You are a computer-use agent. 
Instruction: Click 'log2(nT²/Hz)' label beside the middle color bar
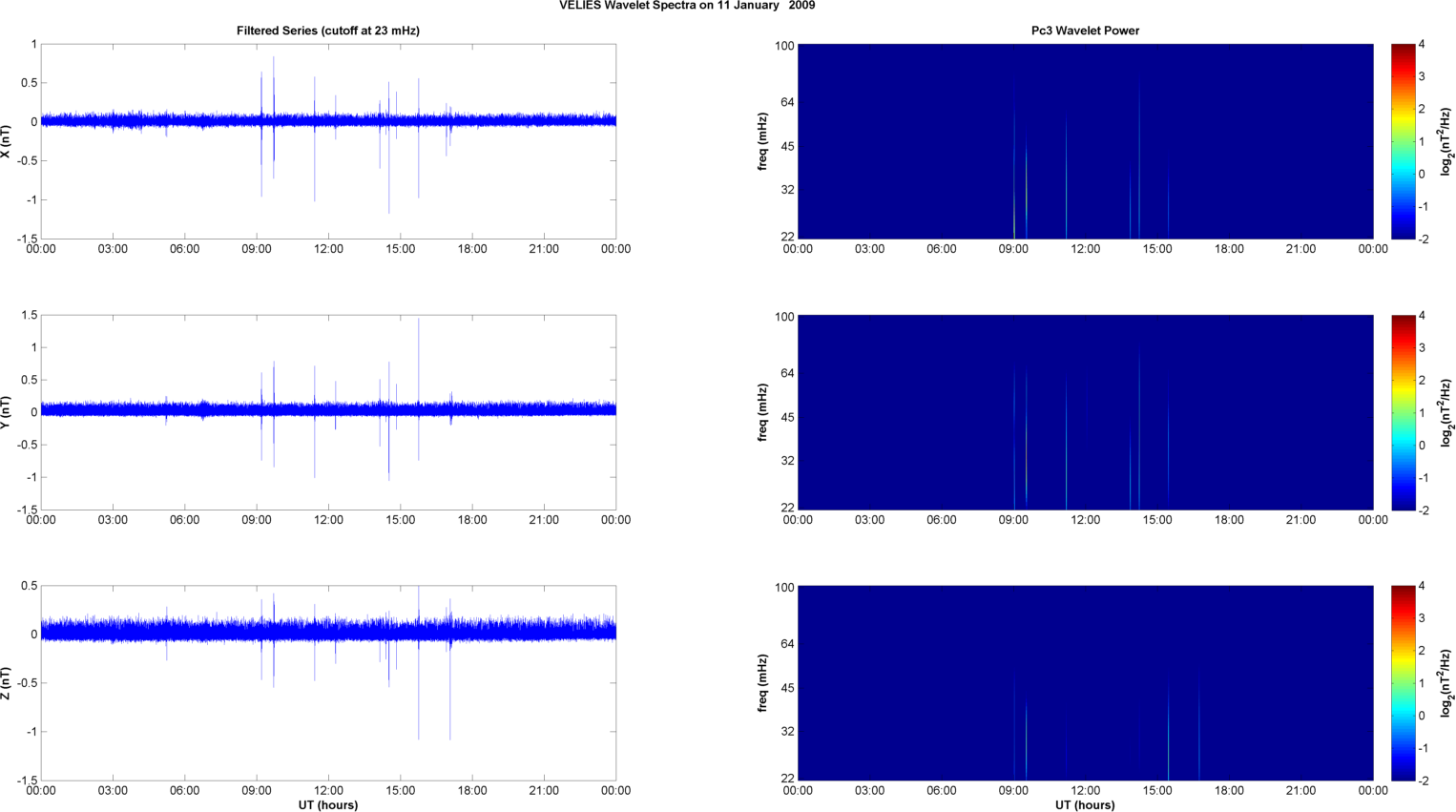(x=1447, y=412)
